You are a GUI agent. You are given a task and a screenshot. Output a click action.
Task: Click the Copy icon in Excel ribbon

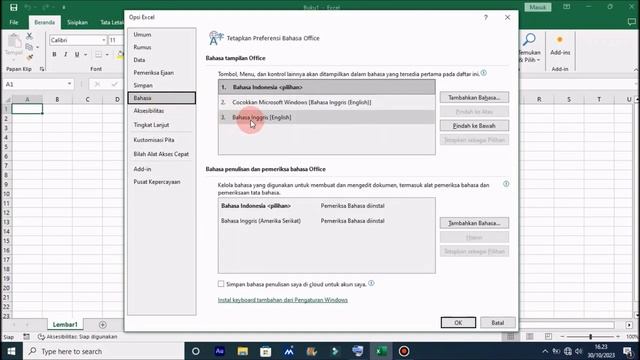29,47
